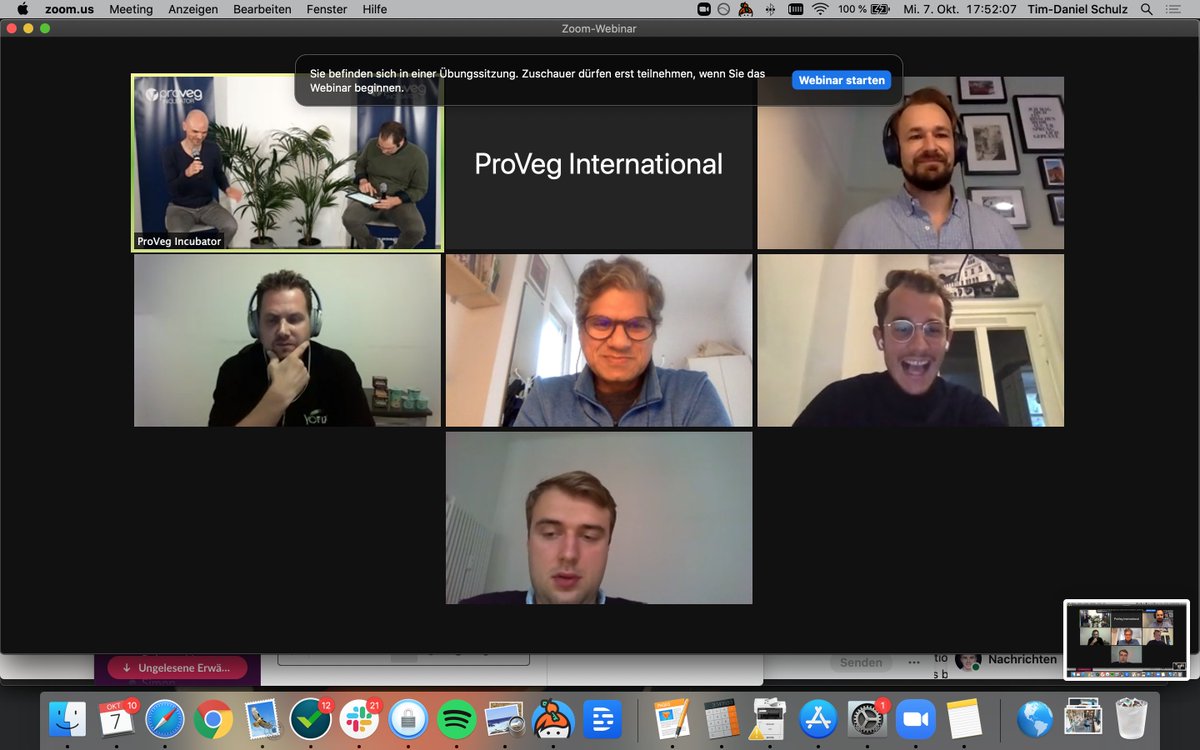Open the Trash in the dock
The height and width of the screenshot is (750, 1200).
(1131, 718)
